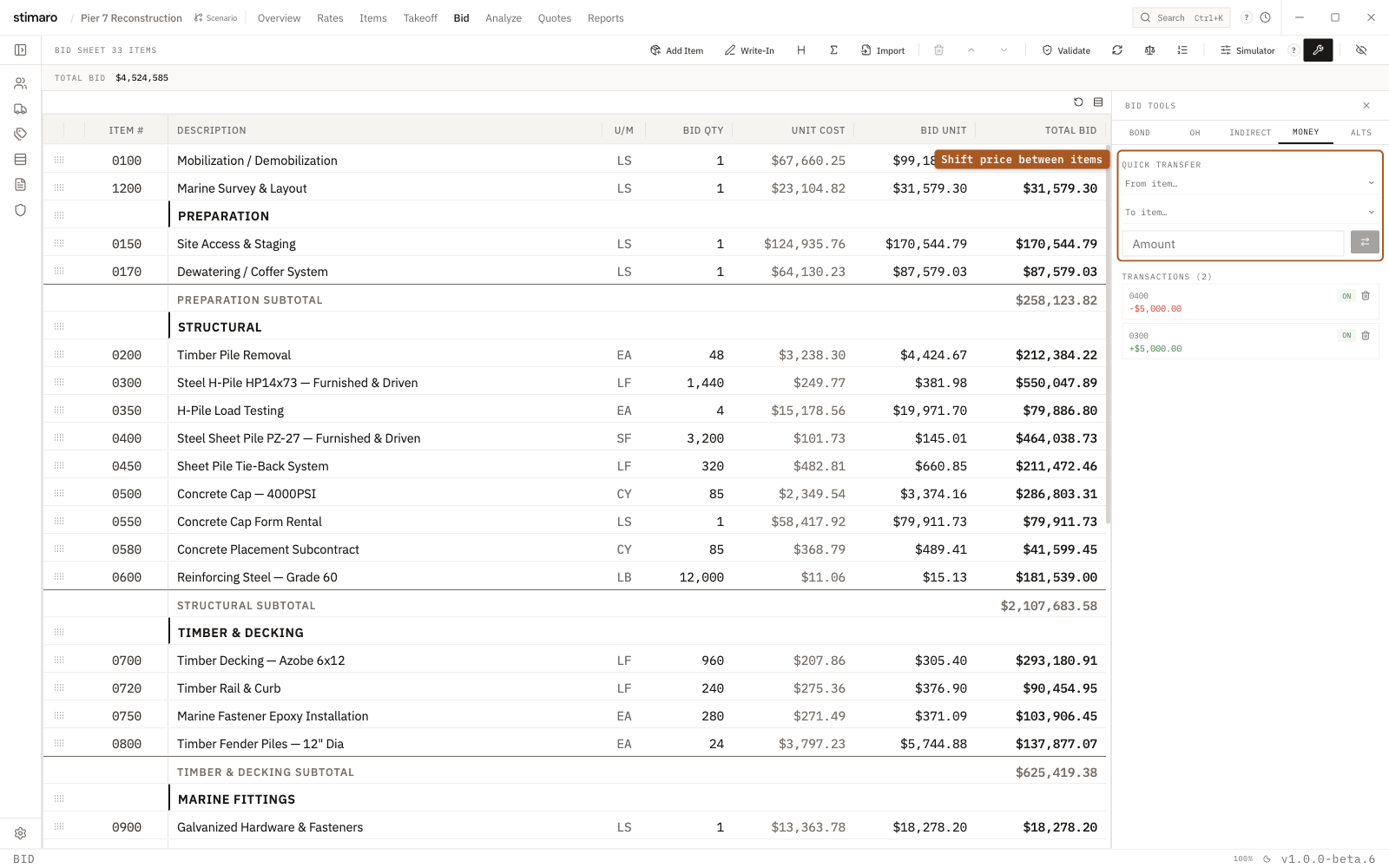
Task: Click the reset icon above the table
Action: click(x=1078, y=102)
